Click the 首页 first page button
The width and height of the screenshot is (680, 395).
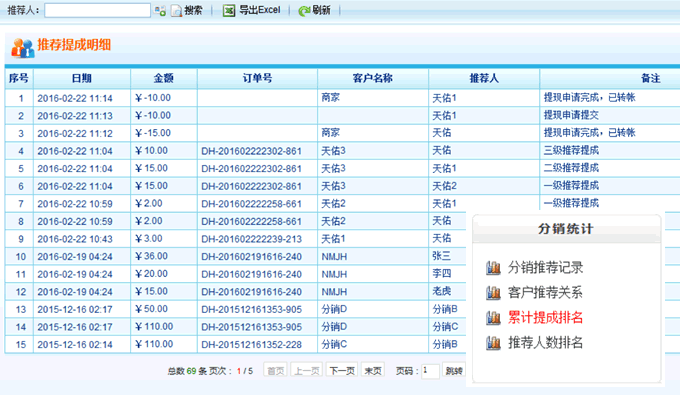pos(275,371)
